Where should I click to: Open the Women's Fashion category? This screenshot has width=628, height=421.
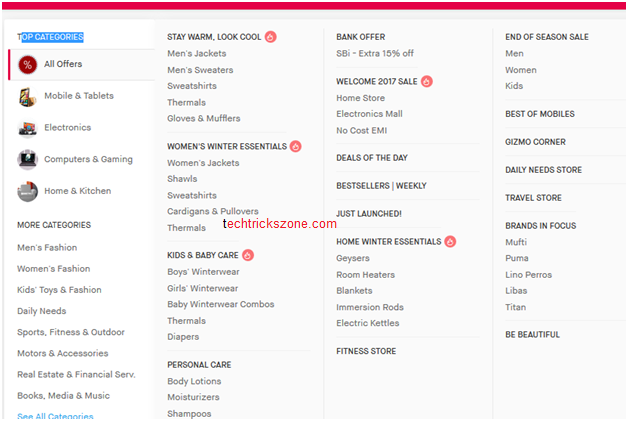pos(53,269)
